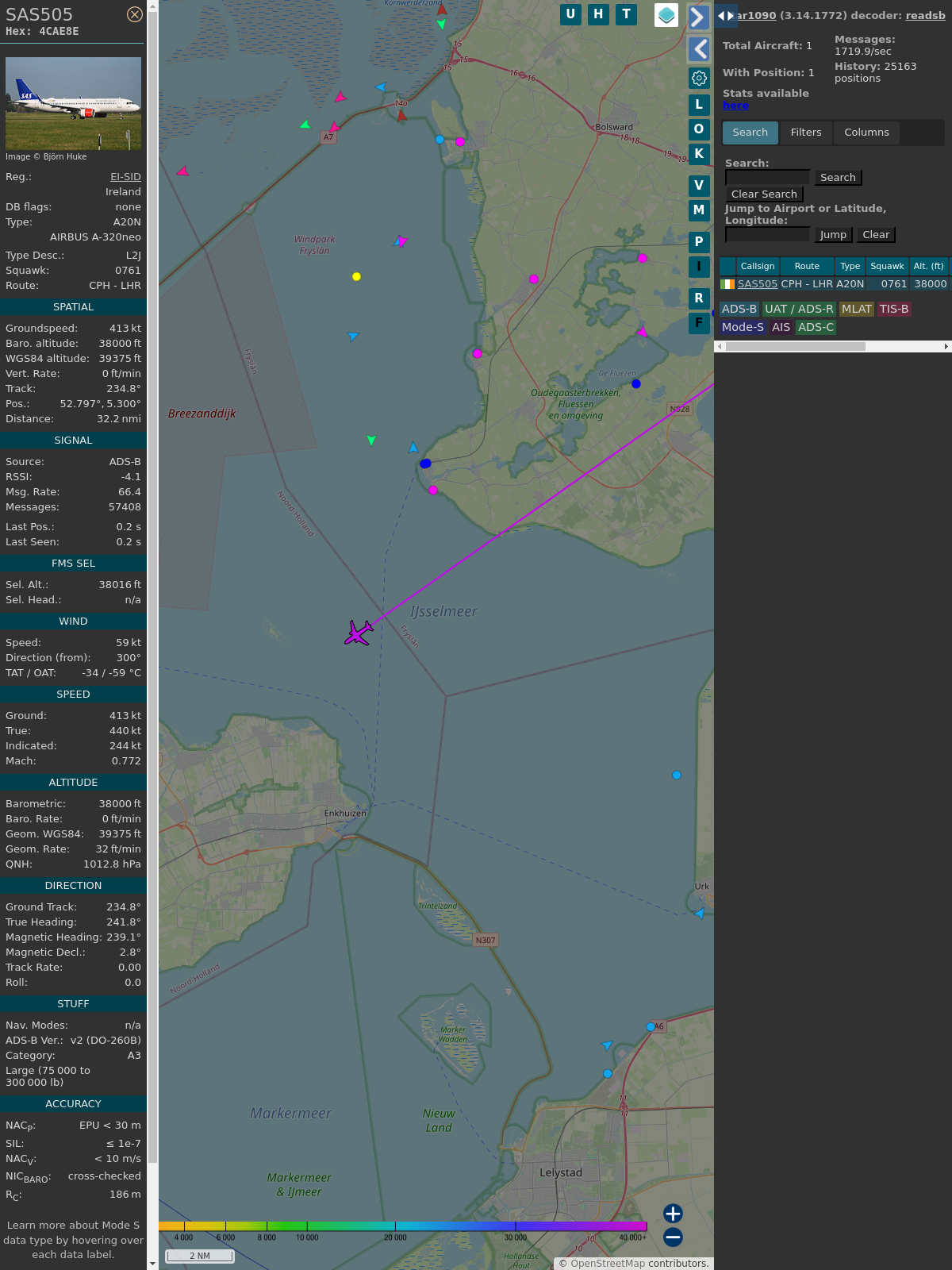The image size is (952, 1270).
Task: Click the double-arrow sidebar toggle near tar1090
Action: coord(725,16)
